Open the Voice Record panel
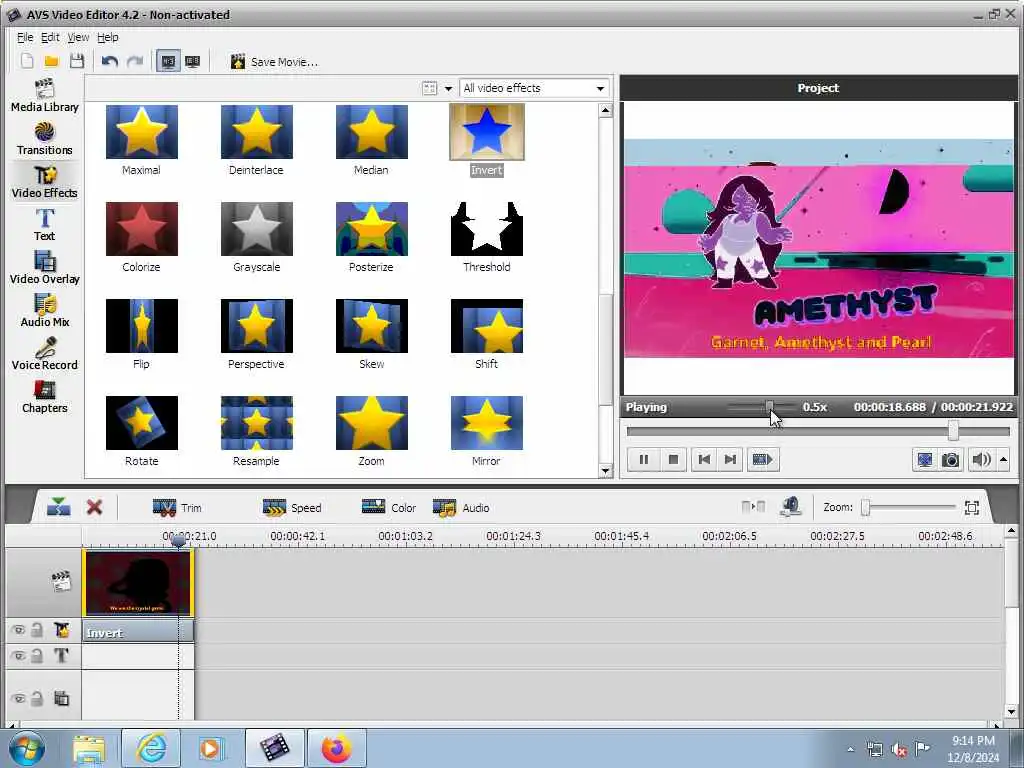This screenshot has width=1024, height=768. (44, 354)
